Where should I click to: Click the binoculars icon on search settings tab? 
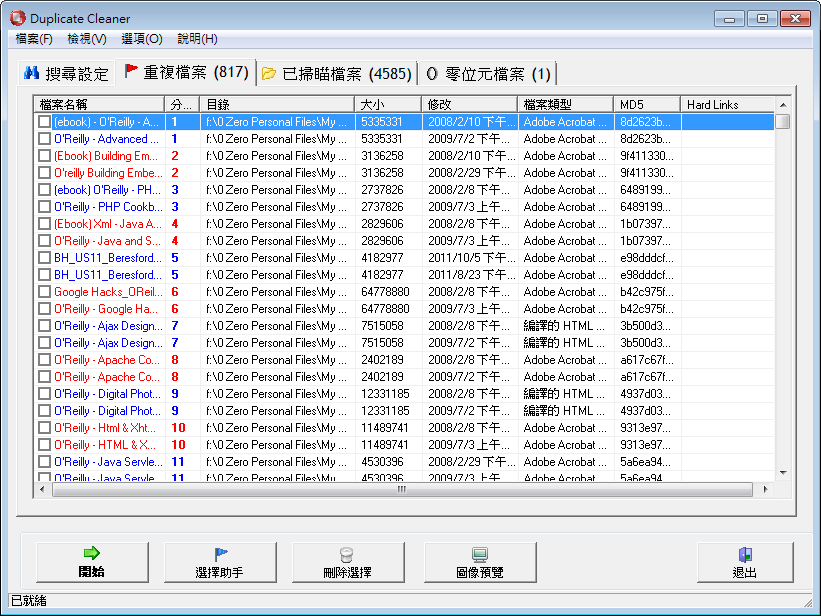tap(31, 73)
